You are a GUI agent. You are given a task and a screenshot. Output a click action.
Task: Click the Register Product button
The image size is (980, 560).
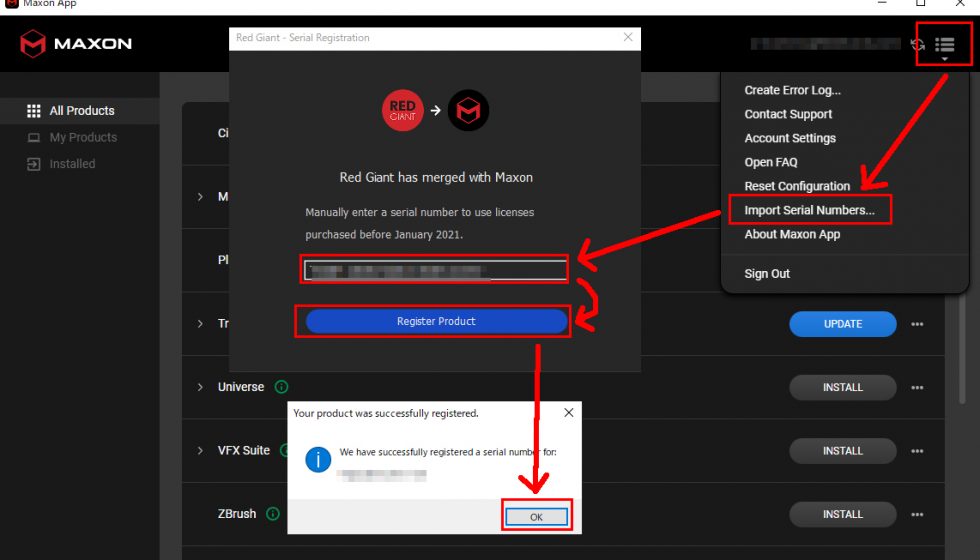coord(436,321)
